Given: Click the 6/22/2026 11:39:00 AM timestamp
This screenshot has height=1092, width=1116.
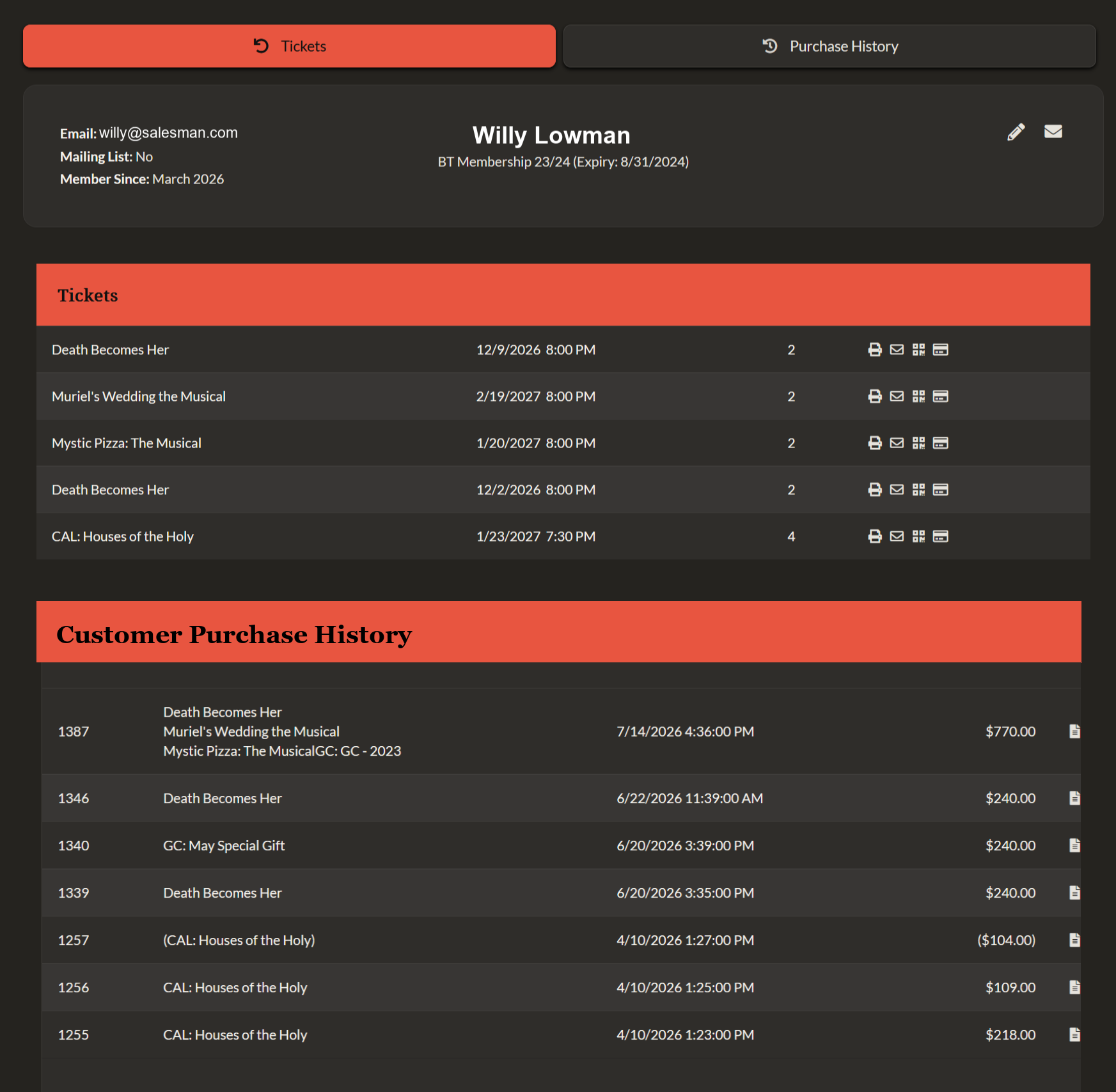Looking at the screenshot, I should pyautogui.click(x=689, y=798).
